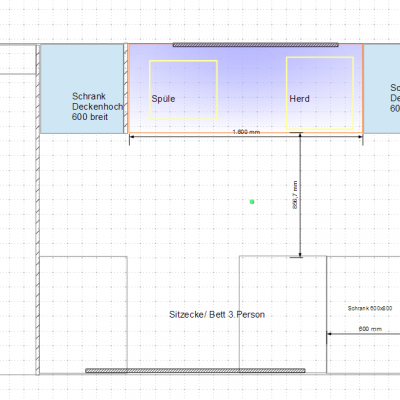The width and height of the screenshot is (400, 400).
Task: Select the empty rectangle at bottom left
Action: [x=83, y=315]
